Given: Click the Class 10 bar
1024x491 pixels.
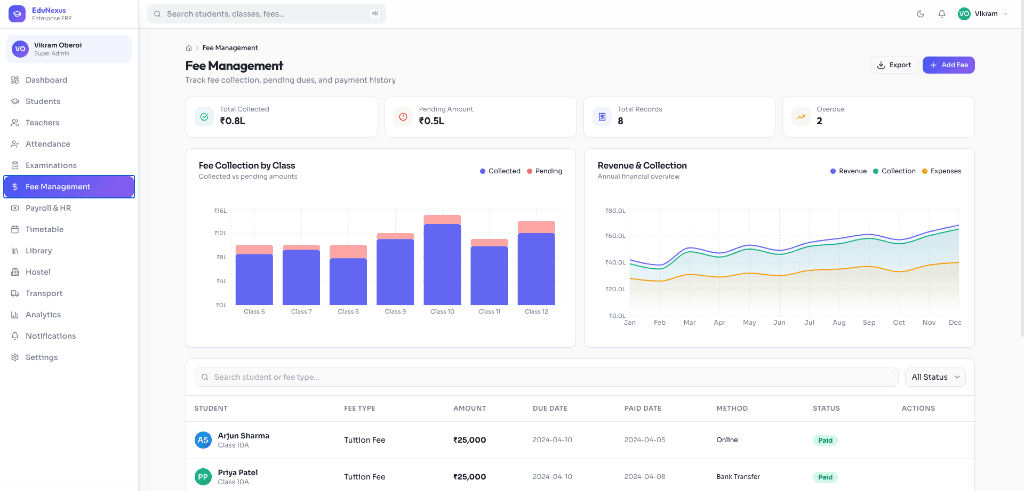Looking at the screenshot, I should click(442, 260).
